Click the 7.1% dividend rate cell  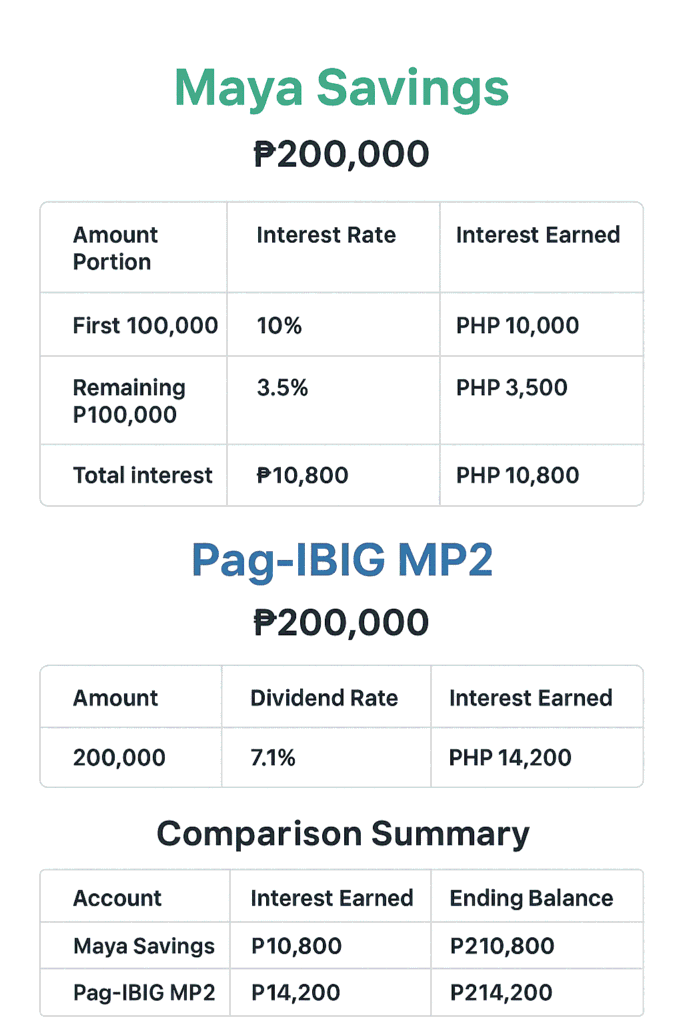[x=272, y=757]
